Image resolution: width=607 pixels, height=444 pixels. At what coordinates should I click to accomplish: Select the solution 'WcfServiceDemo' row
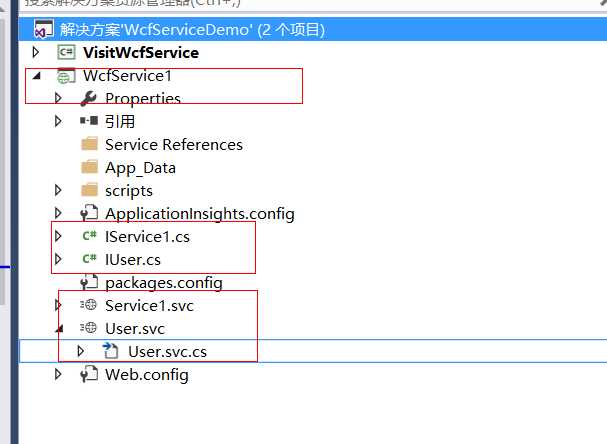pos(313,29)
